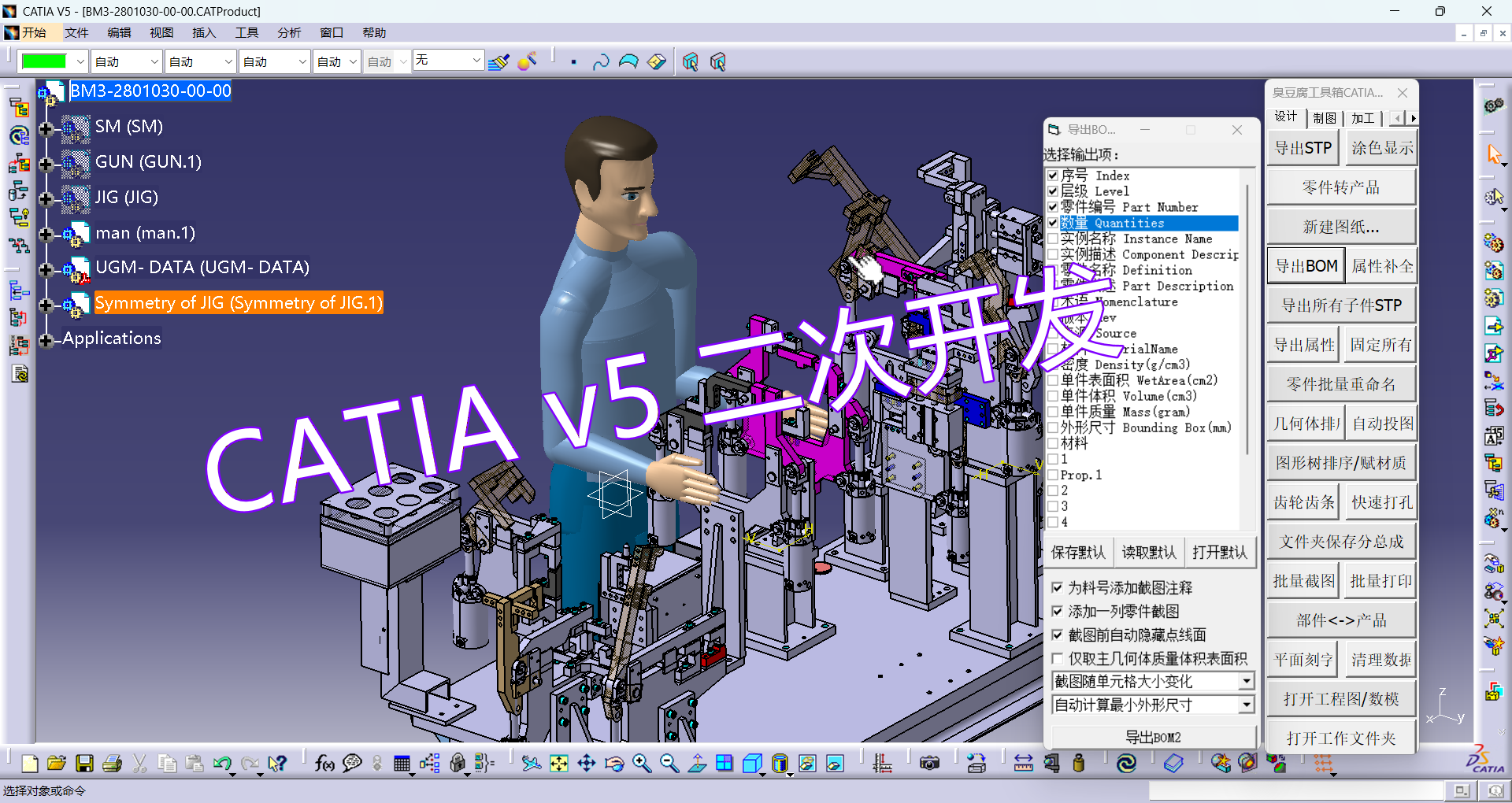1512x803 pixels.
Task: Toggle 为料号添加截图注释 checkbox
Action: point(1058,587)
